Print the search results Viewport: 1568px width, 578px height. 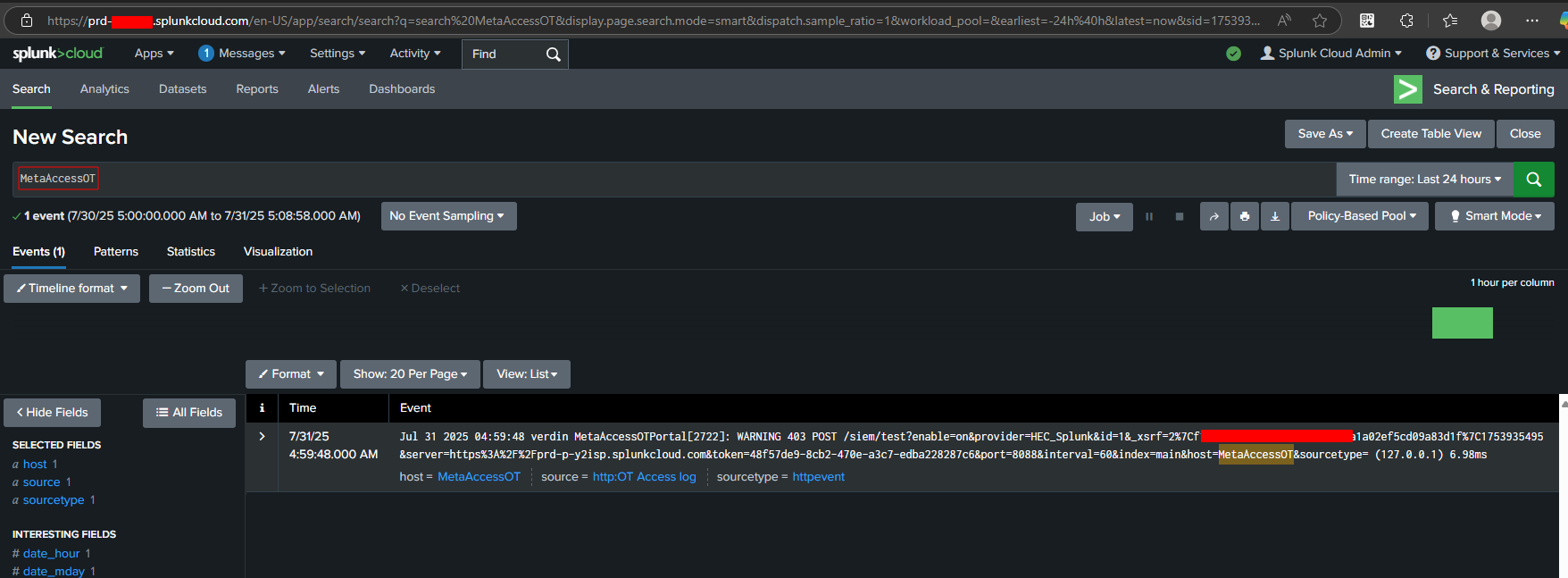click(1245, 216)
